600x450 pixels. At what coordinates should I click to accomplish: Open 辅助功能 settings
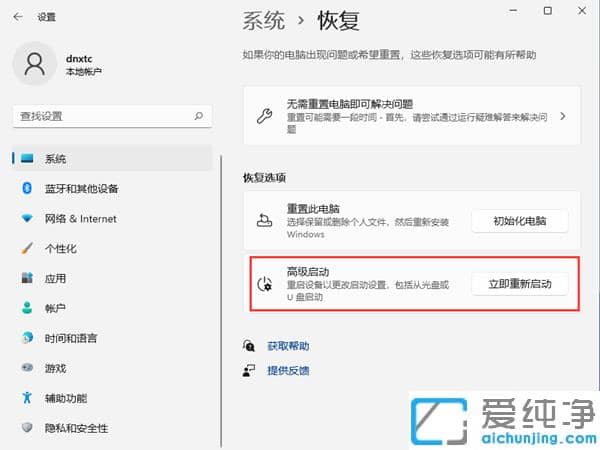[x=112, y=398]
